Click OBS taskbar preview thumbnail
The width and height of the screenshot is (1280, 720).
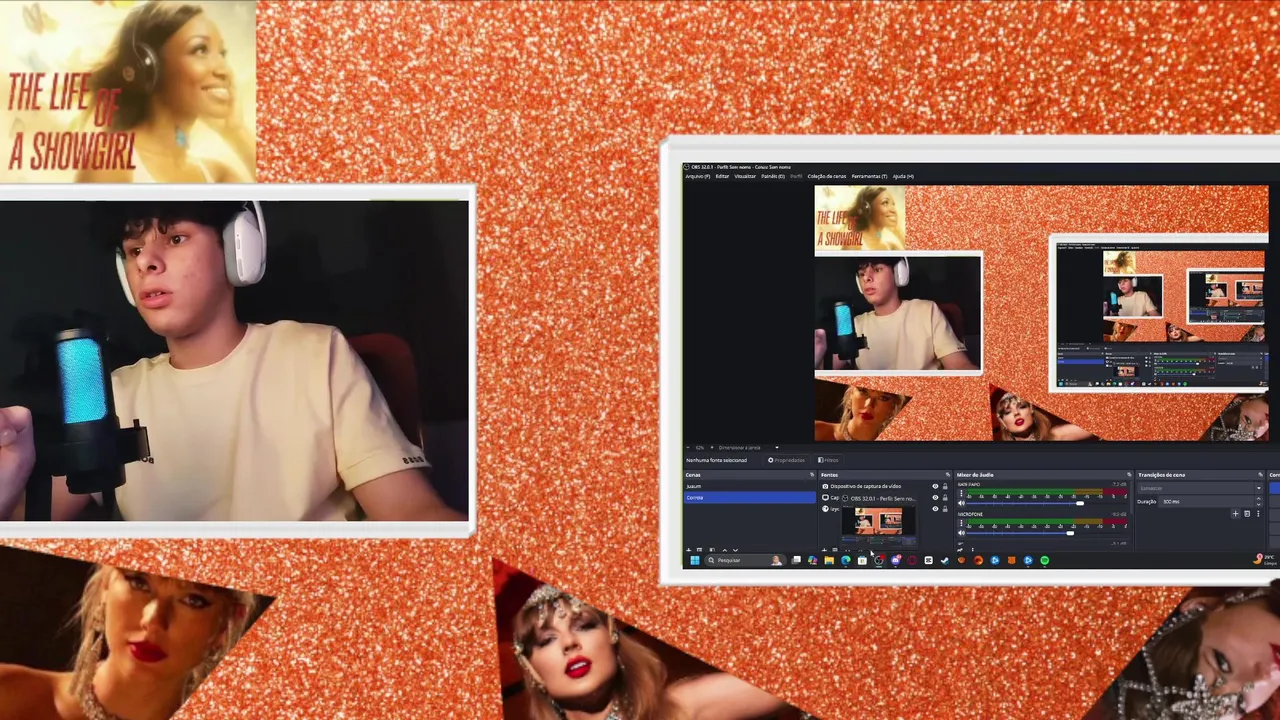[879, 524]
